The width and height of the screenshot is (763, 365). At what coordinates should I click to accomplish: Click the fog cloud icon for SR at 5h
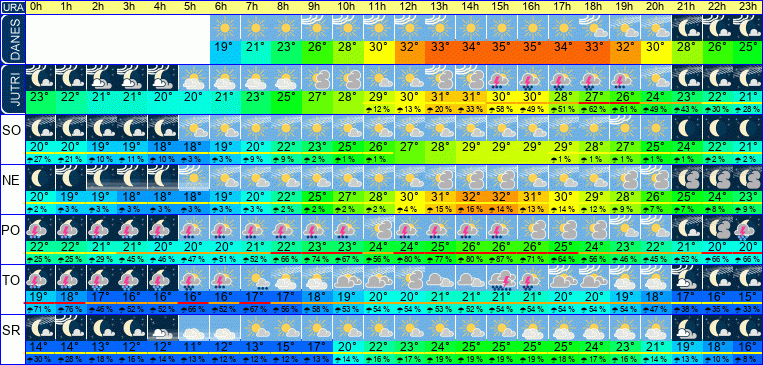click(x=194, y=328)
